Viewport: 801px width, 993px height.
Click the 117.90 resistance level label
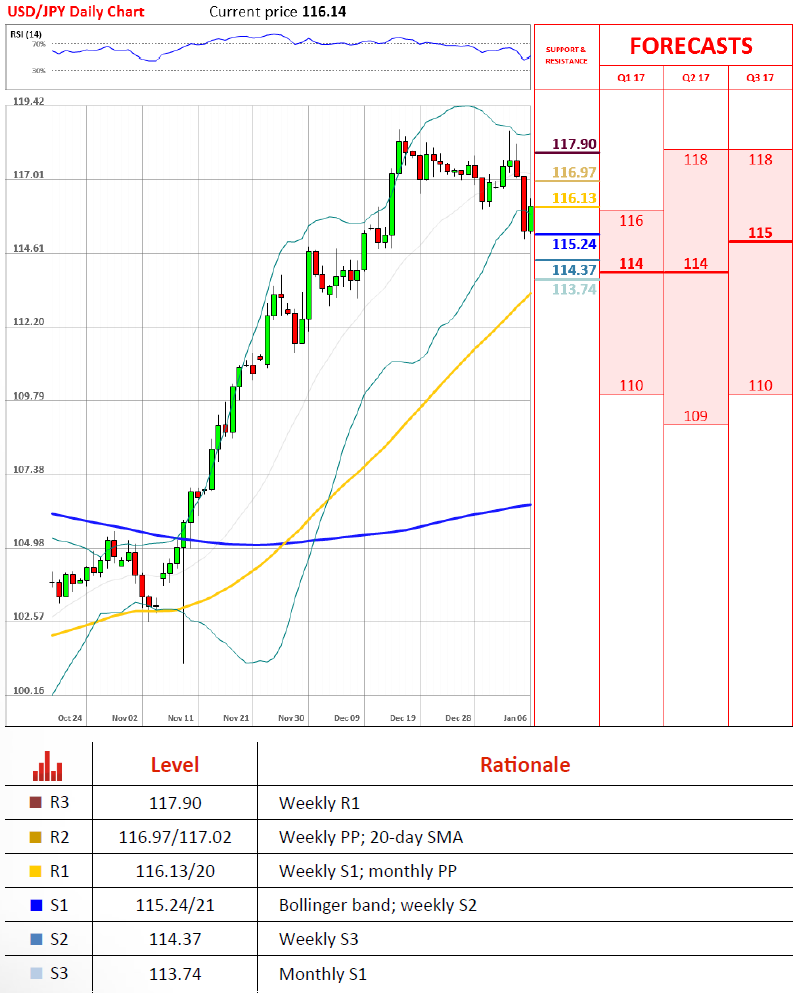(574, 144)
